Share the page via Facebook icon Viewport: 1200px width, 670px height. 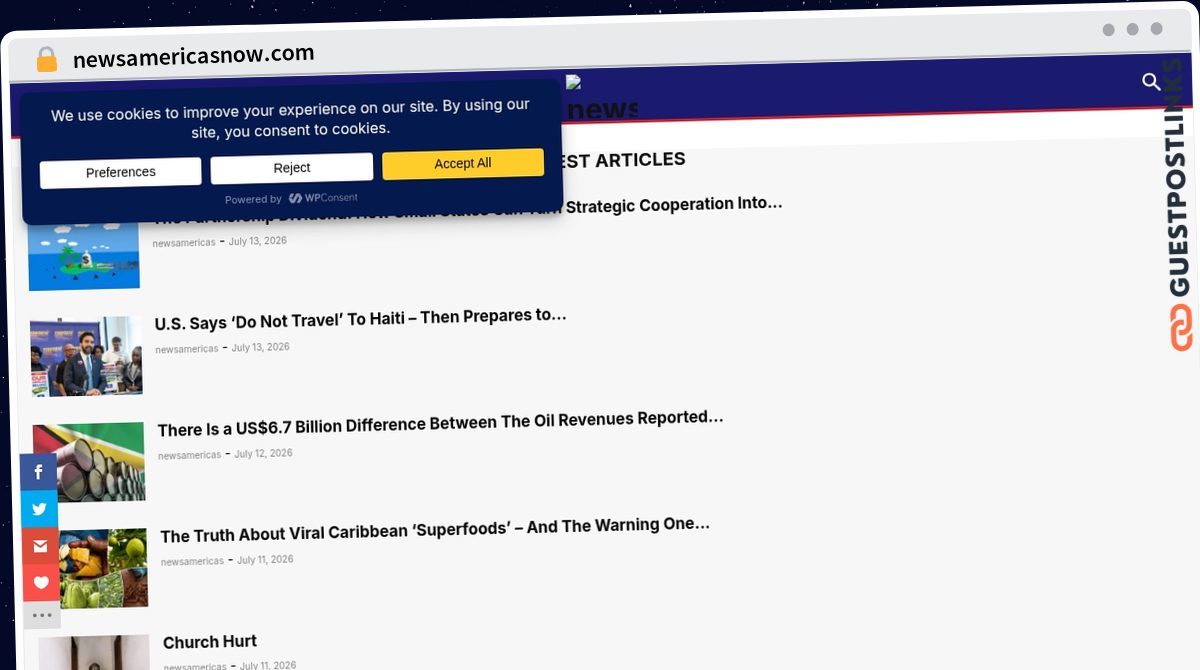tap(38, 472)
